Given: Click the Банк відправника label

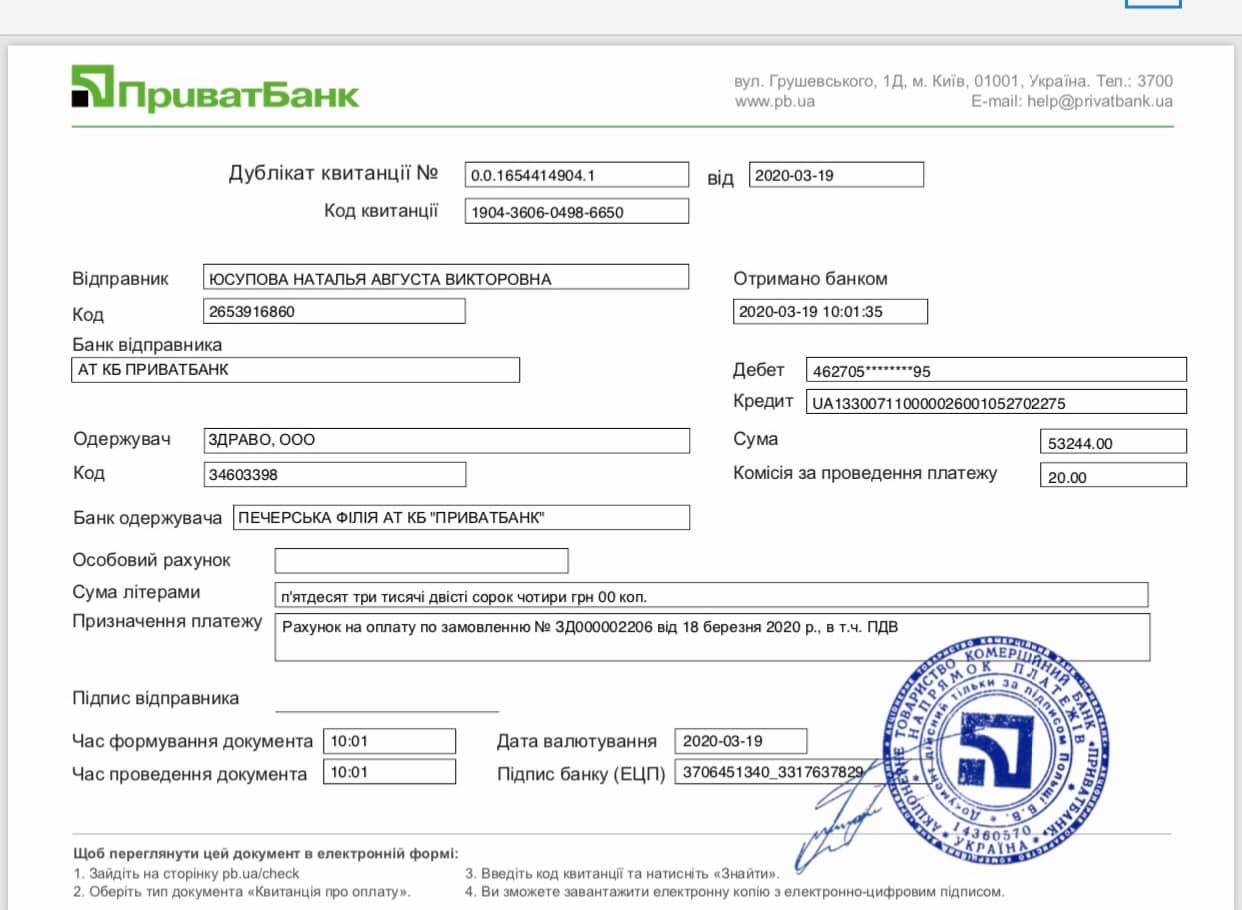Looking at the screenshot, I should (147, 345).
